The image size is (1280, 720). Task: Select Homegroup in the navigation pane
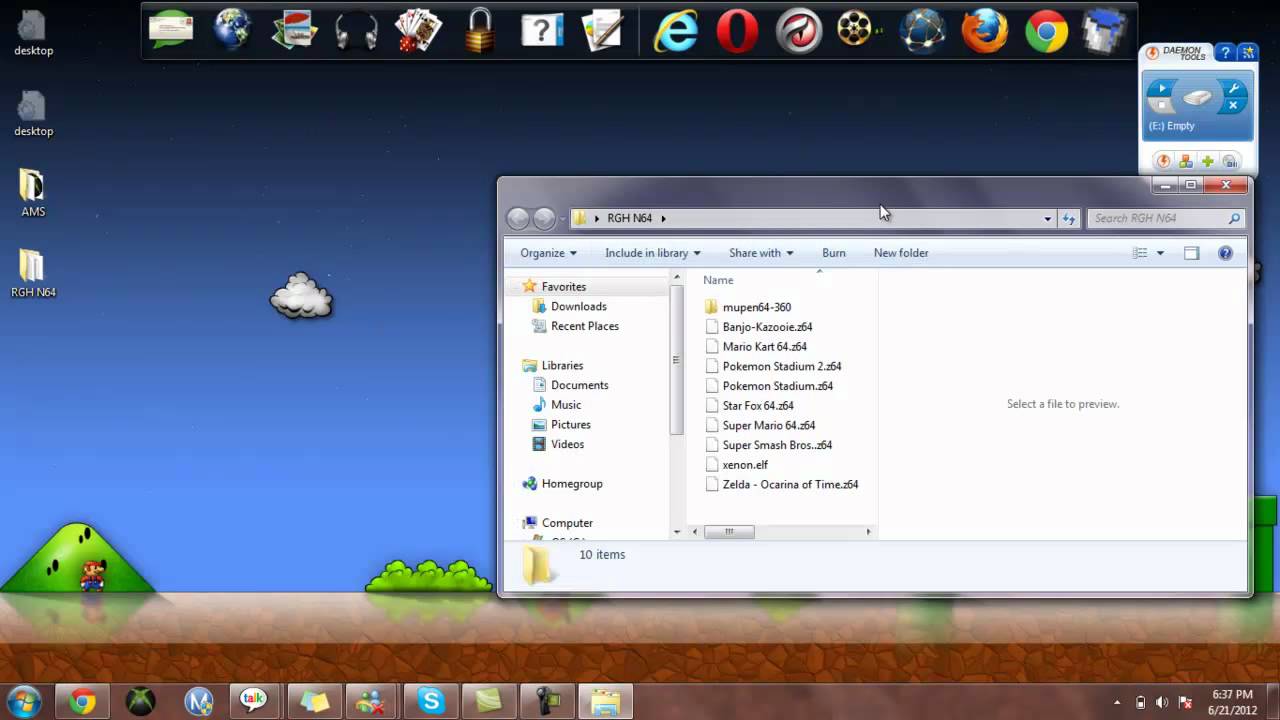click(x=572, y=484)
